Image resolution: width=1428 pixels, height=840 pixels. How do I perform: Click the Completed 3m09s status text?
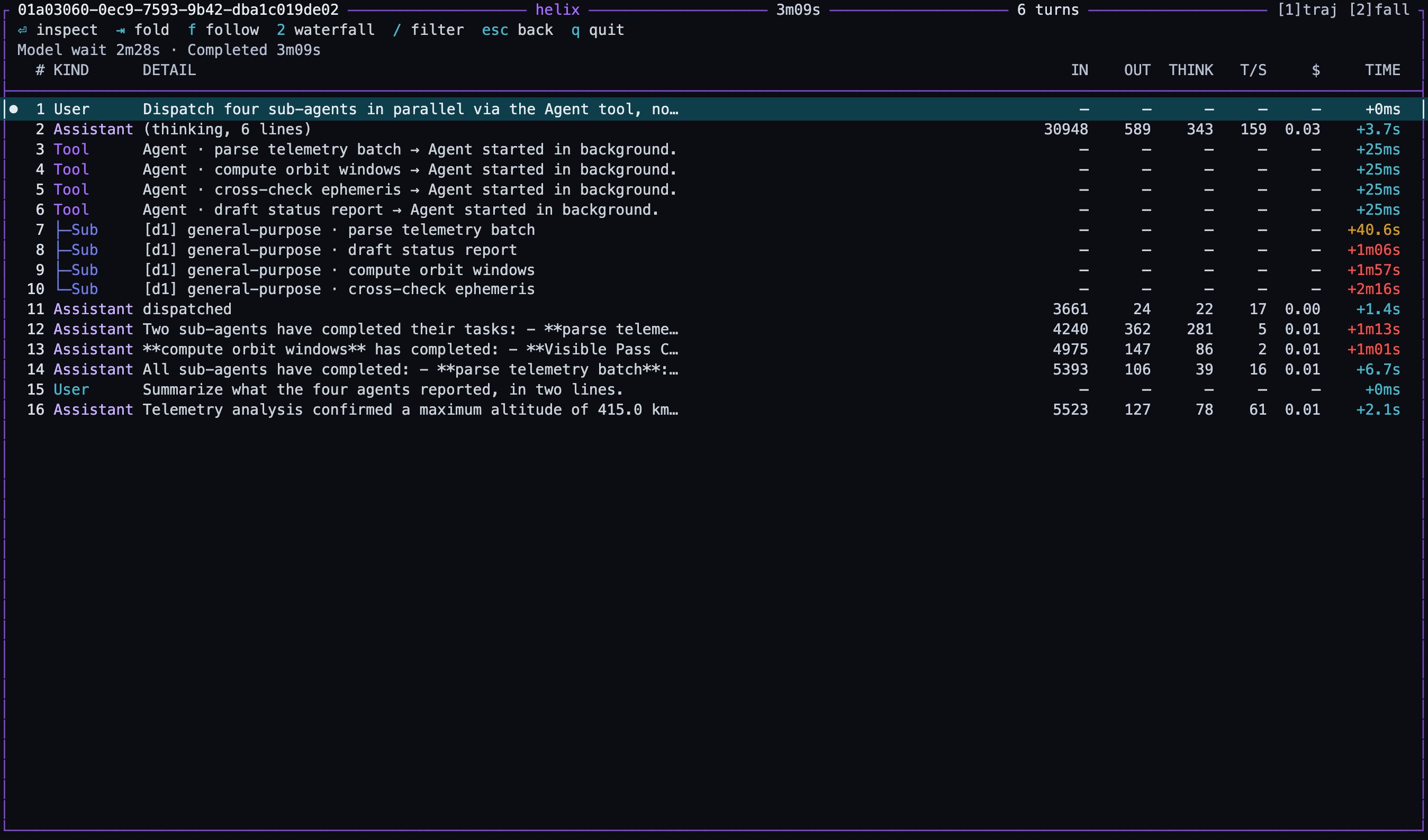(254, 50)
